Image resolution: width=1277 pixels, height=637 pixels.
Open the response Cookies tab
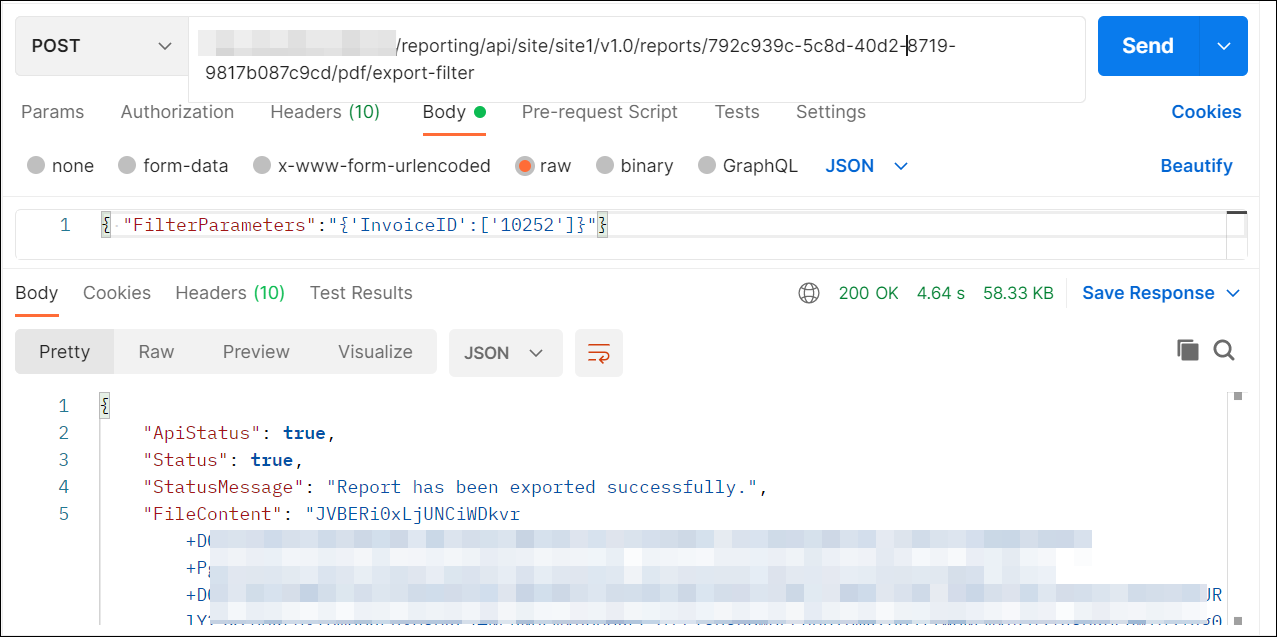pyautogui.click(x=117, y=293)
